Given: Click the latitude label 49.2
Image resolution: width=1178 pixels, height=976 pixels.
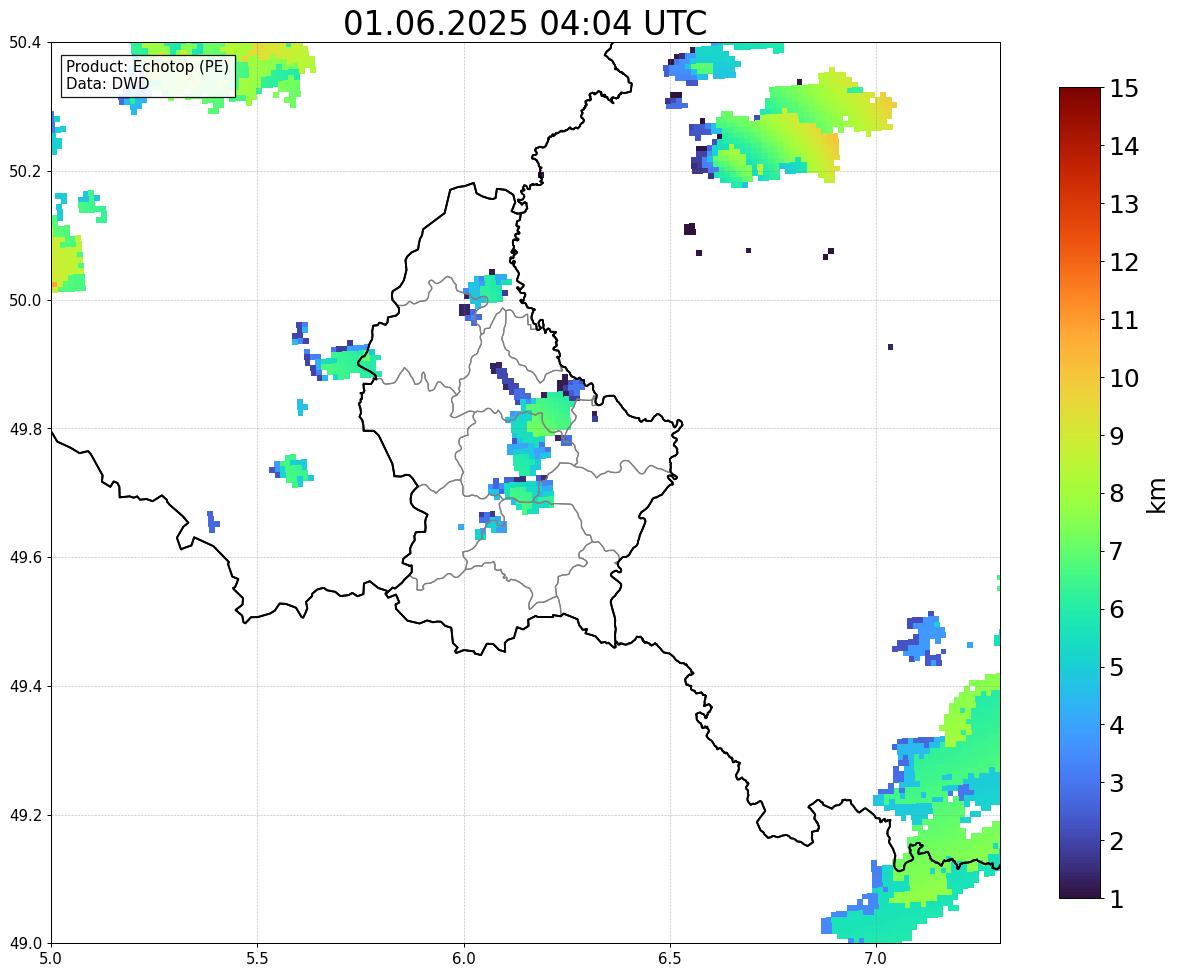Looking at the screenshot, I should coord(24,815).
